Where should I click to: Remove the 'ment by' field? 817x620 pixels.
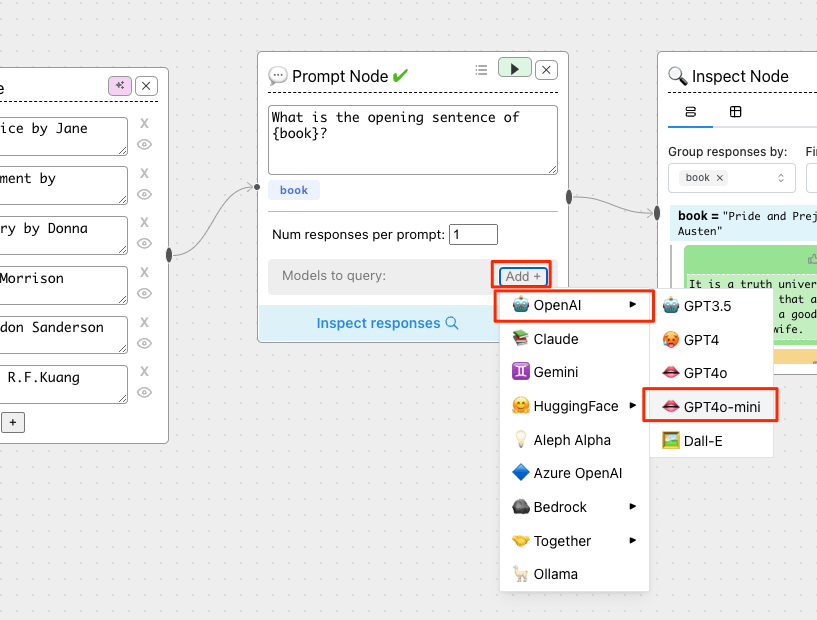144,173
